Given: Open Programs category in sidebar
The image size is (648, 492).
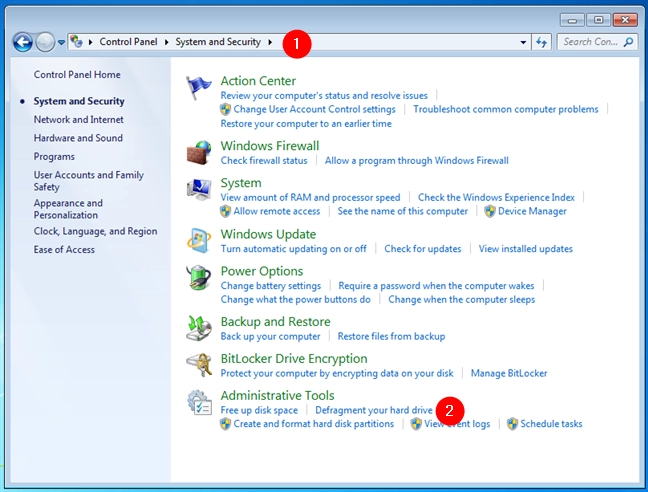Looking at the screenshot, I should [x=54, y=157].
